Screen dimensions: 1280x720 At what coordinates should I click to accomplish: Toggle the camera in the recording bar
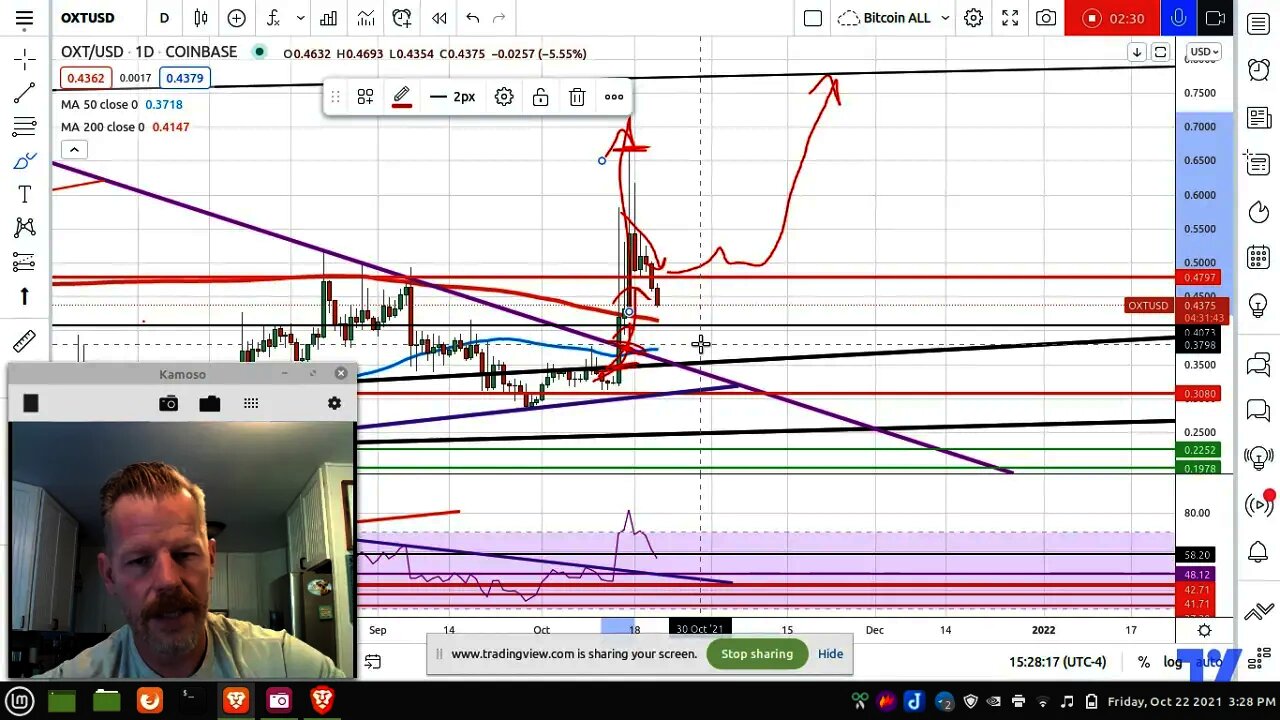click(1215, 18)
